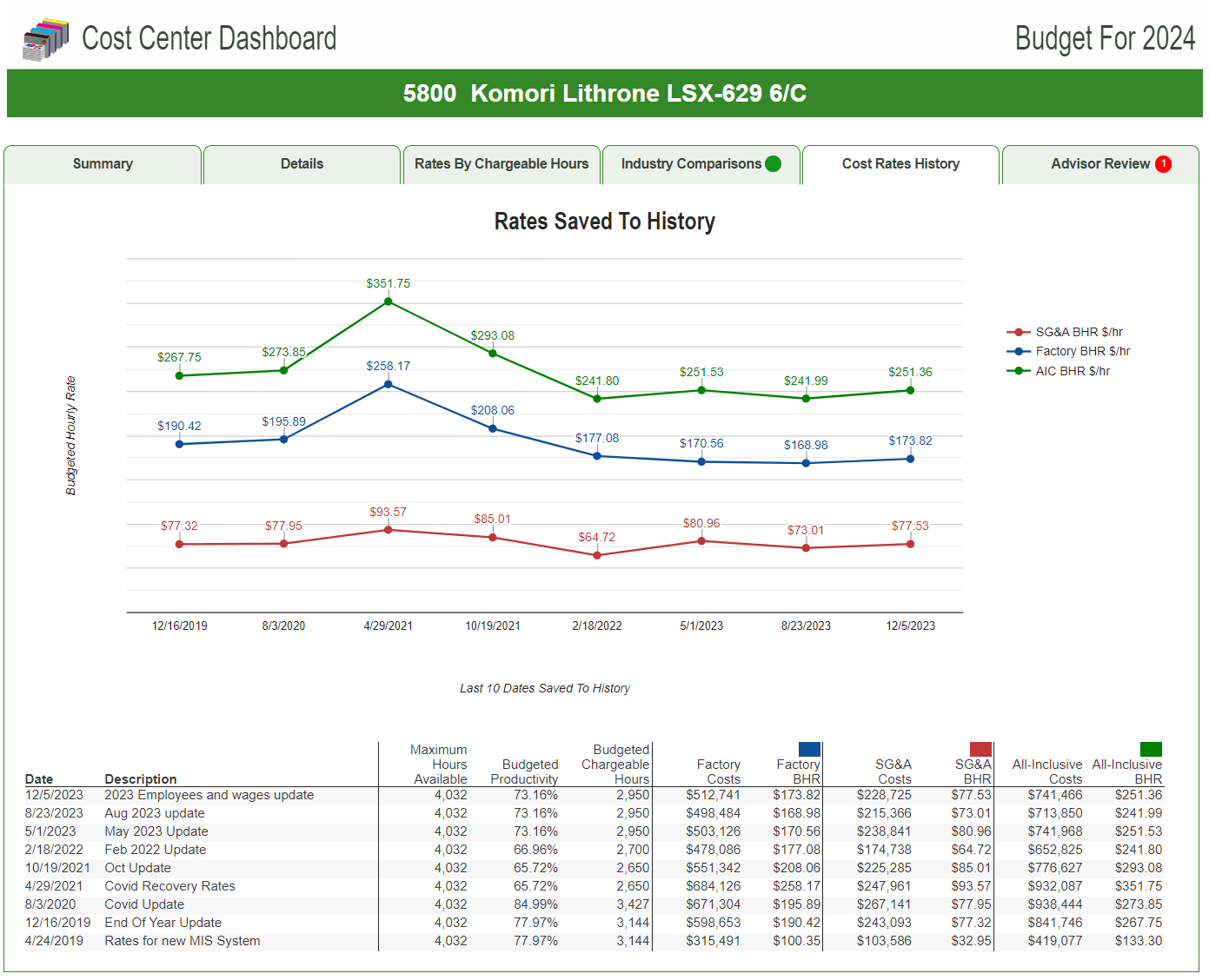Click the 4/24/2019 date cell
Image resolution: width=1209 pixels, height=980 pixels.
(x=54, y=941)
